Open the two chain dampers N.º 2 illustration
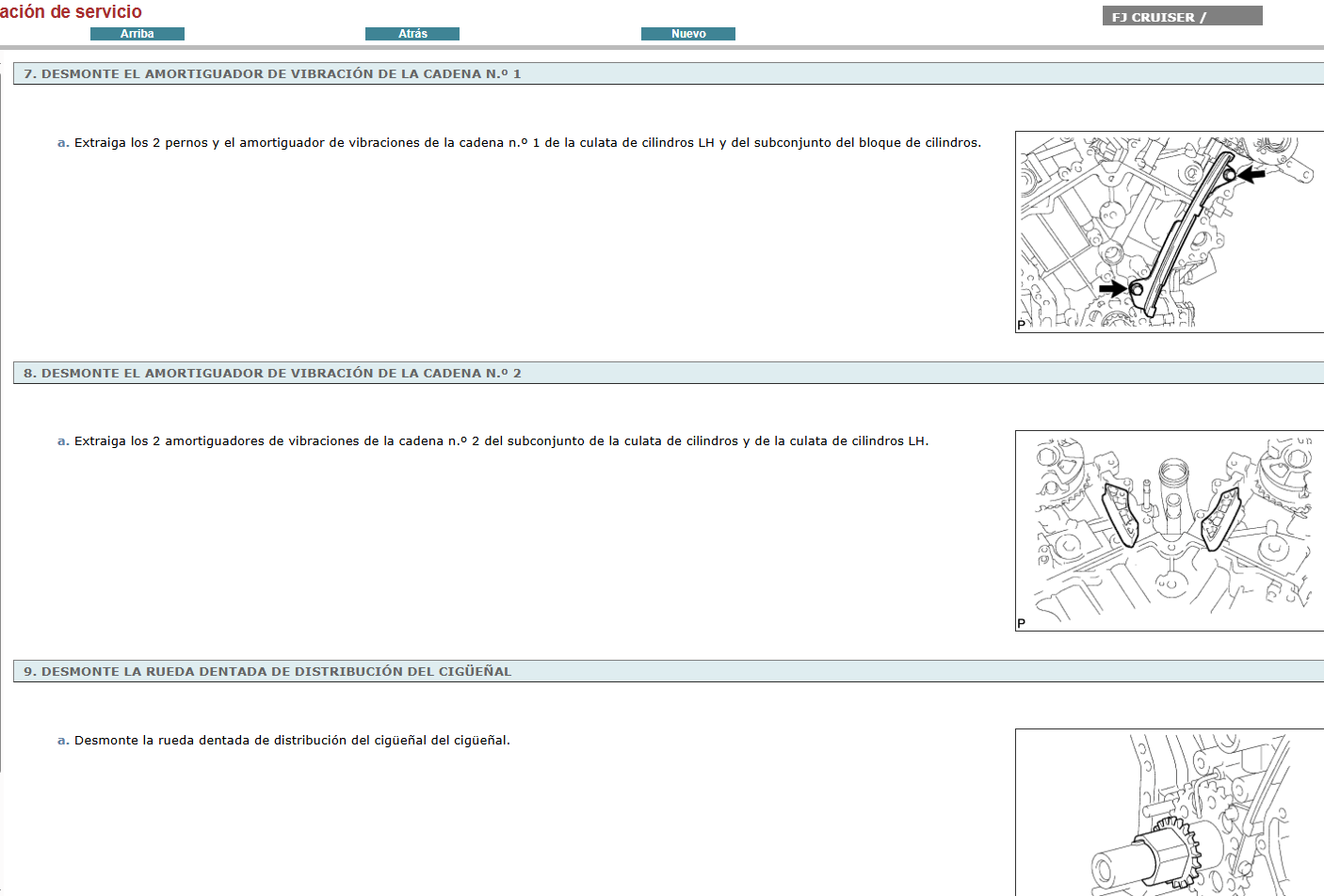This screenshot has height=896, width=1324. [x=1168, y=531]
